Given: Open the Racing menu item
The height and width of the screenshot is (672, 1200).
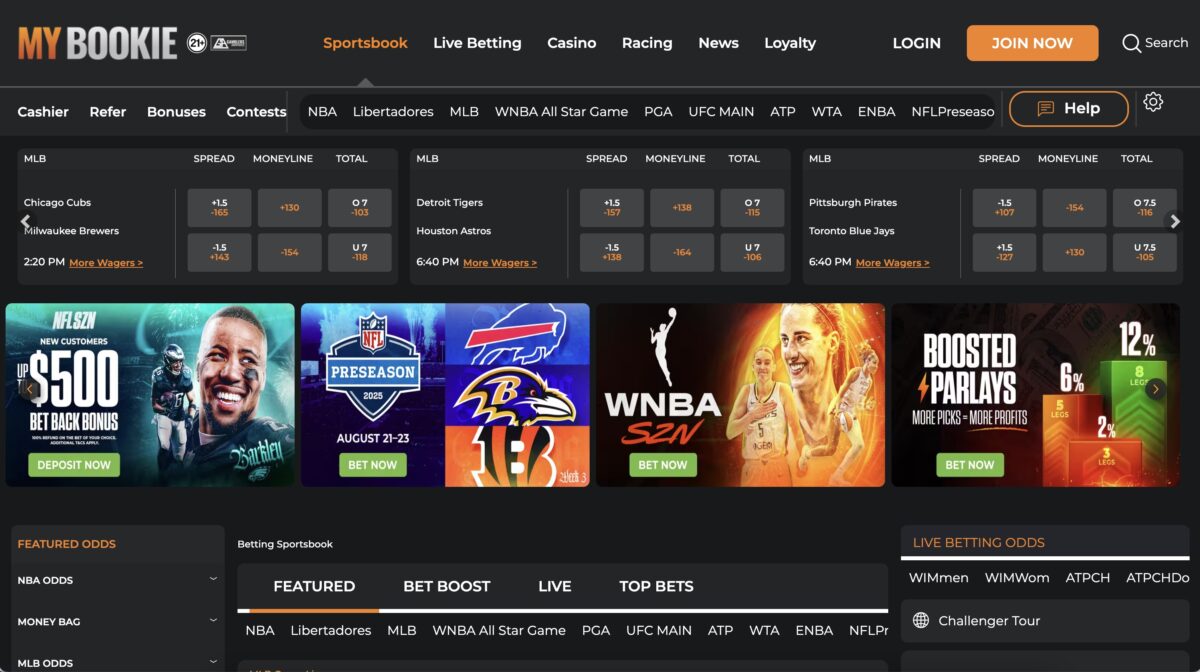Looking at the screenshot, I should click(x=647, y=43).
